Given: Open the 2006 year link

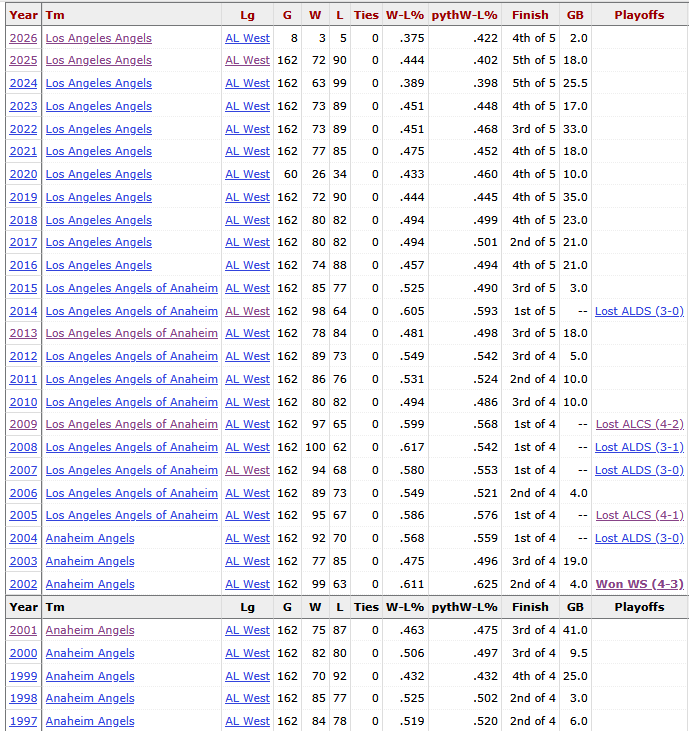Looking at the screenshot, I should coord(23,493).
